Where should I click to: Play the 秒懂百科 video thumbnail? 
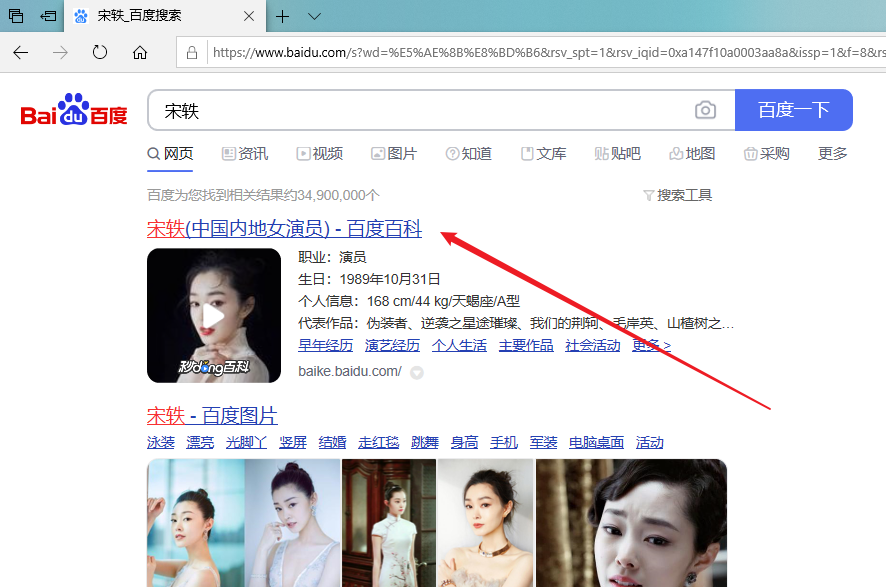213,315
